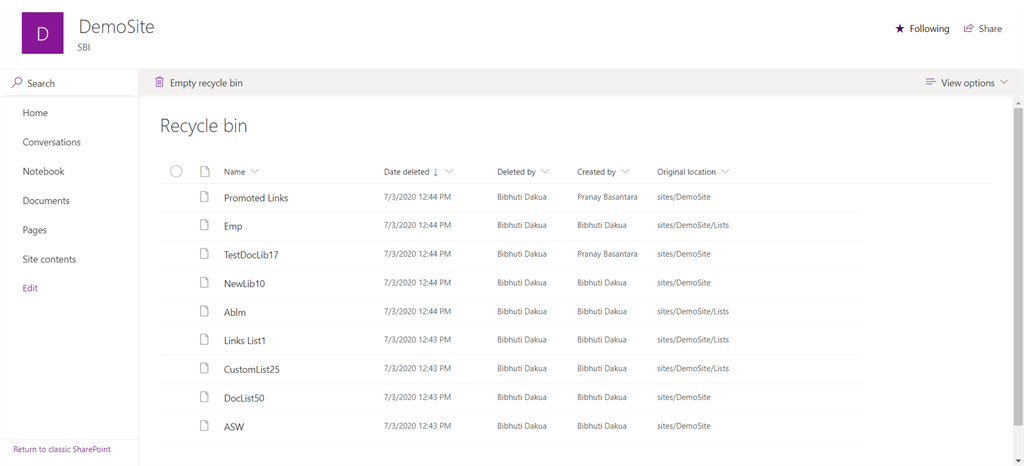Viewport: 1024px width, 466px height.
Task: Select the DocList50 item name
Action: click(244, 397)
